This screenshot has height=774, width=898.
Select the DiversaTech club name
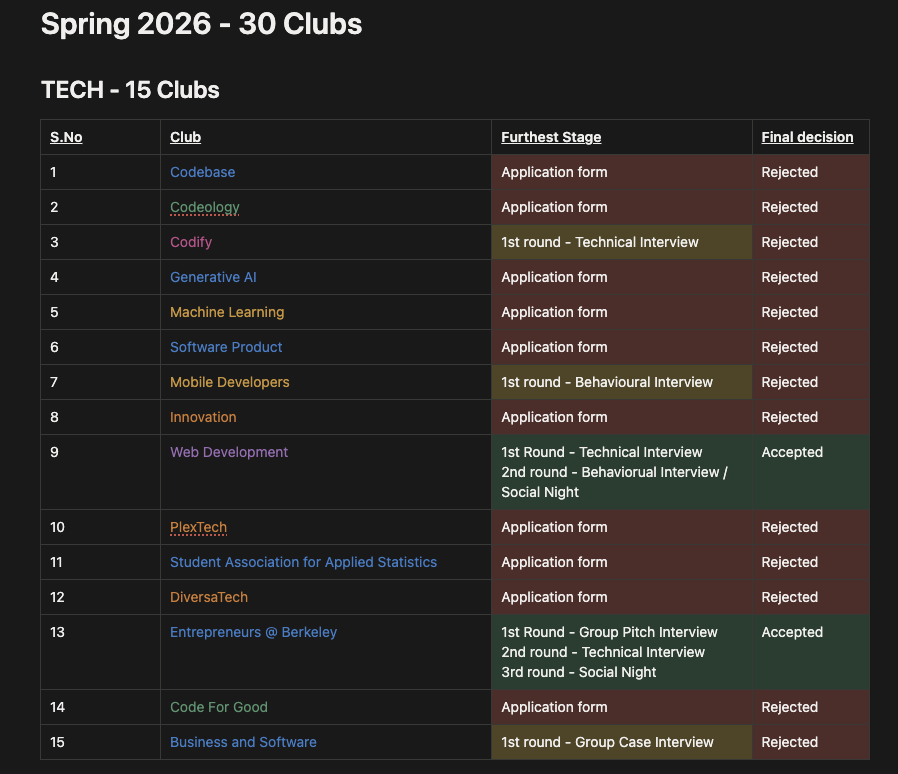pos(208,597)
